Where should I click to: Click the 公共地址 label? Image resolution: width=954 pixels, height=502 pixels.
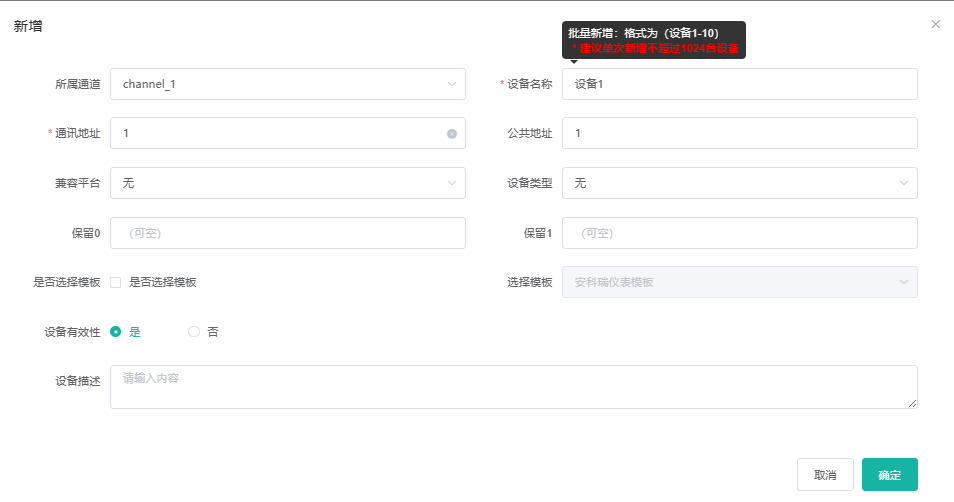[x=529, y=133]
